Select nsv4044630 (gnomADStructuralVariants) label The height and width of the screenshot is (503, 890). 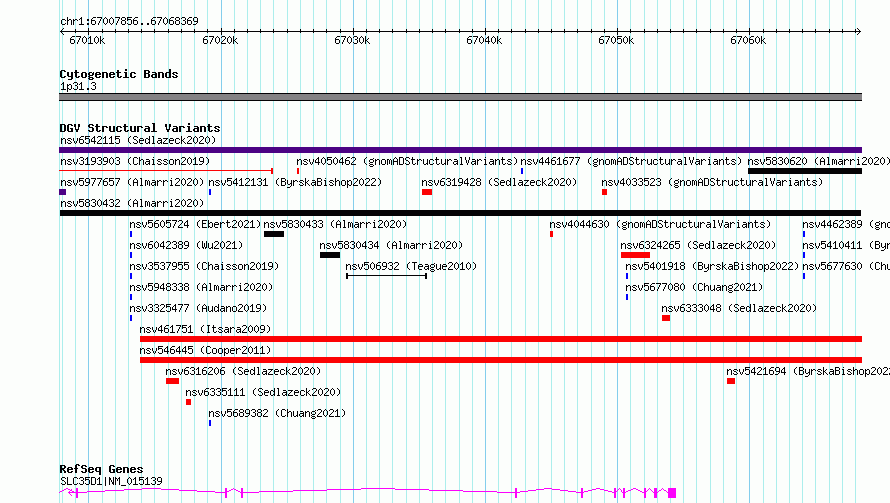[x=661, y=224]
